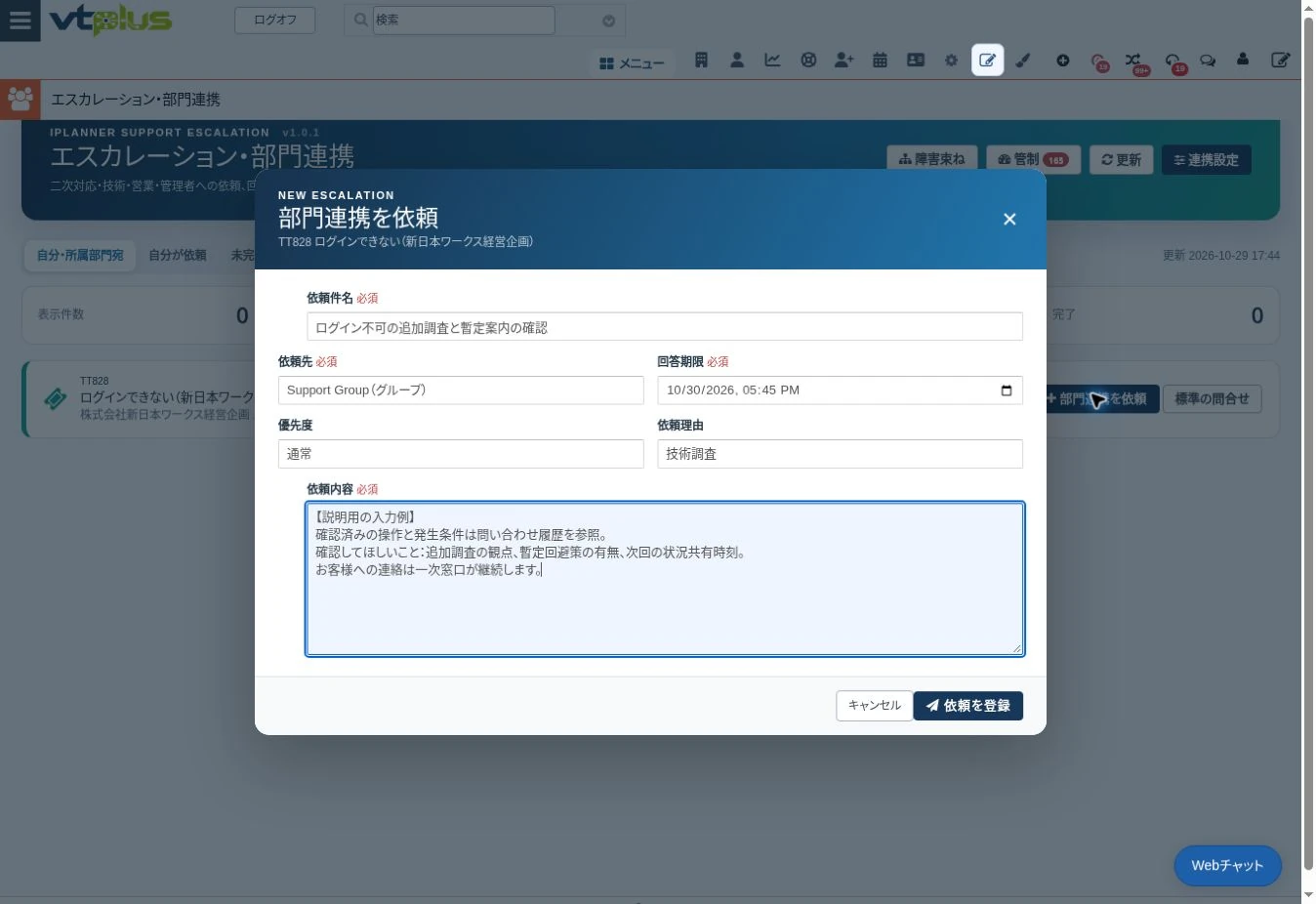Open the date picker calendar icon
This screenshot has height=904, width=1316.
(1007, 390)
